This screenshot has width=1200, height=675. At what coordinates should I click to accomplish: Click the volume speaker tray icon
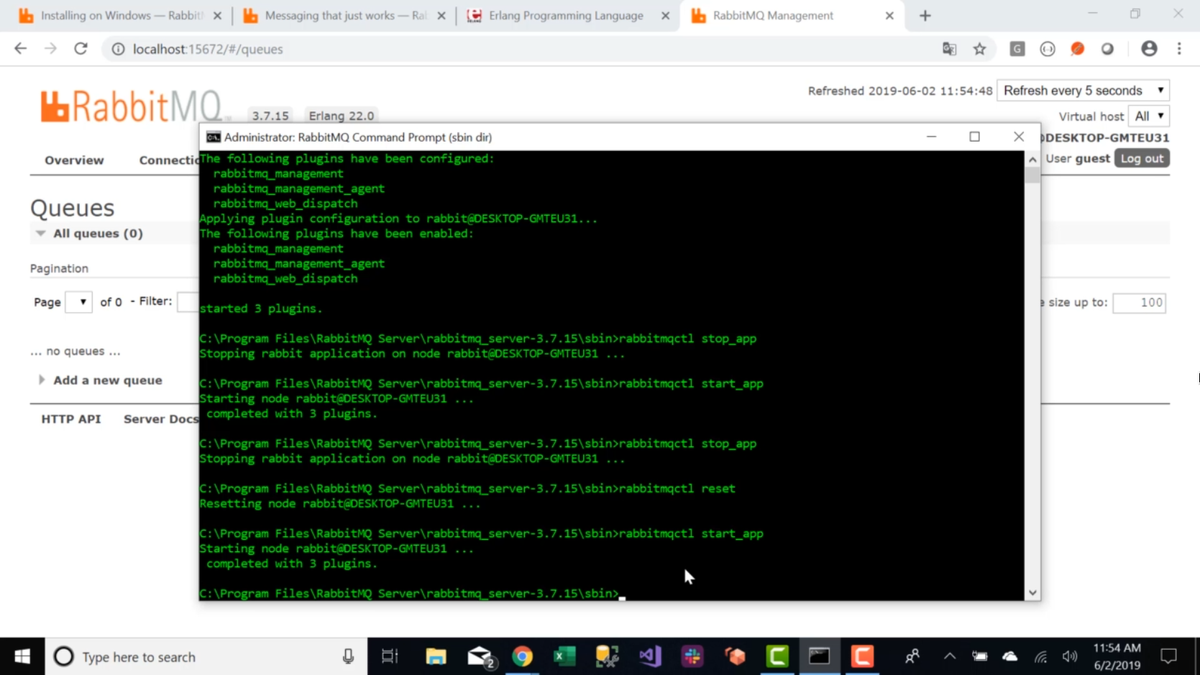coord(1069,657)
